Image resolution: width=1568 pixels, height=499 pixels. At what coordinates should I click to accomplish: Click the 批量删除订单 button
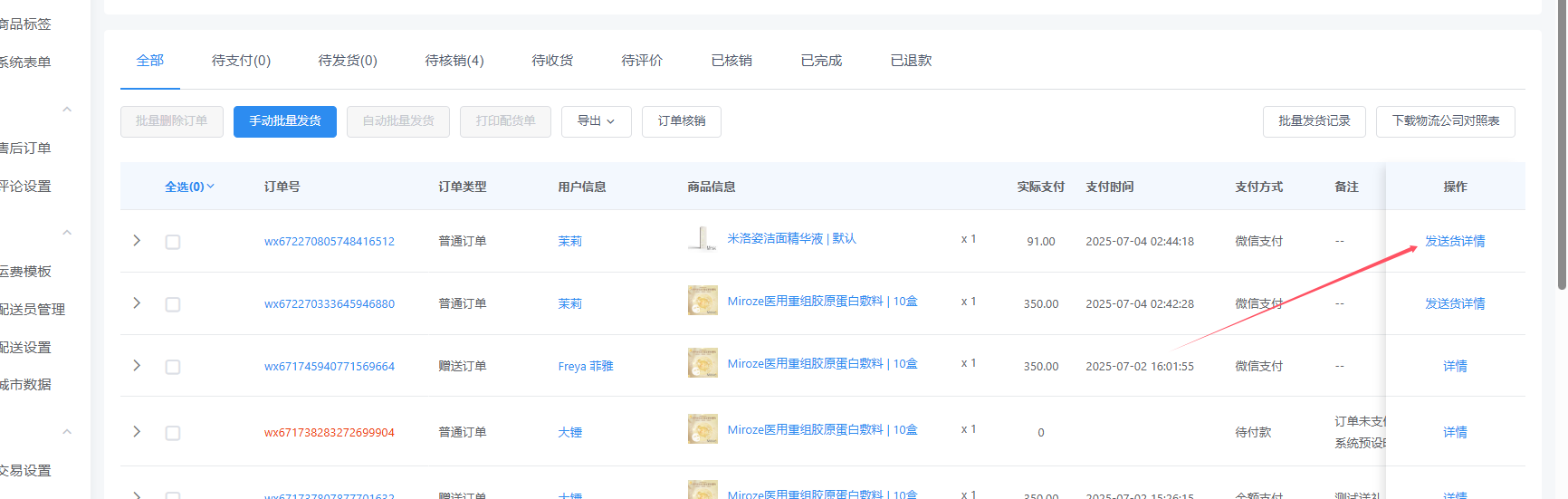(172, 121)
